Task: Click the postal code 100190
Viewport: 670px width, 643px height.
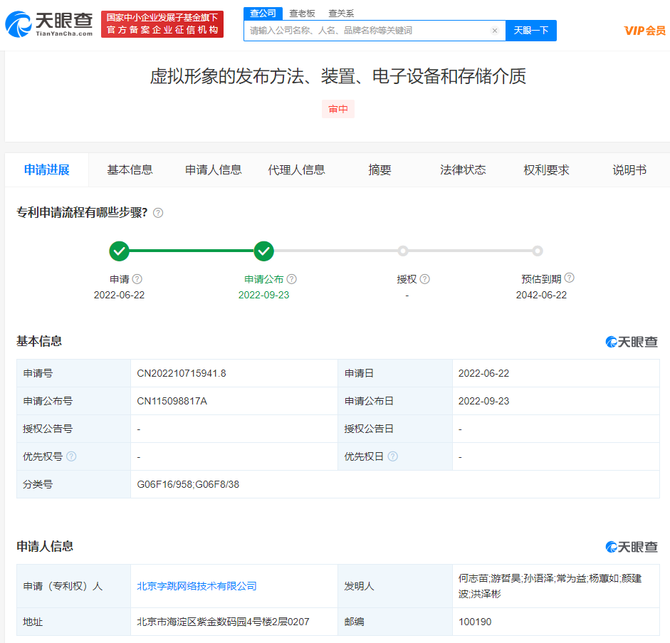Action: pyautogui.click(x=475, y=622)
